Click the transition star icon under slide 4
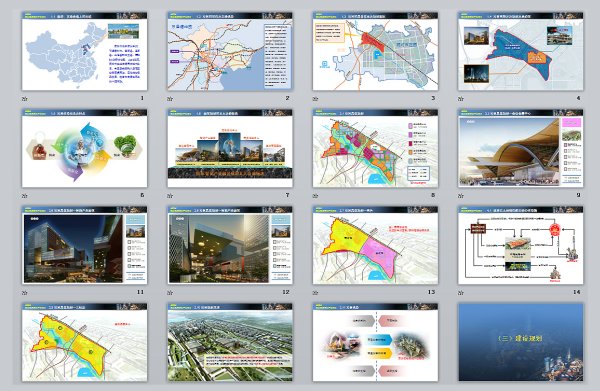 (x=461, y=99)
